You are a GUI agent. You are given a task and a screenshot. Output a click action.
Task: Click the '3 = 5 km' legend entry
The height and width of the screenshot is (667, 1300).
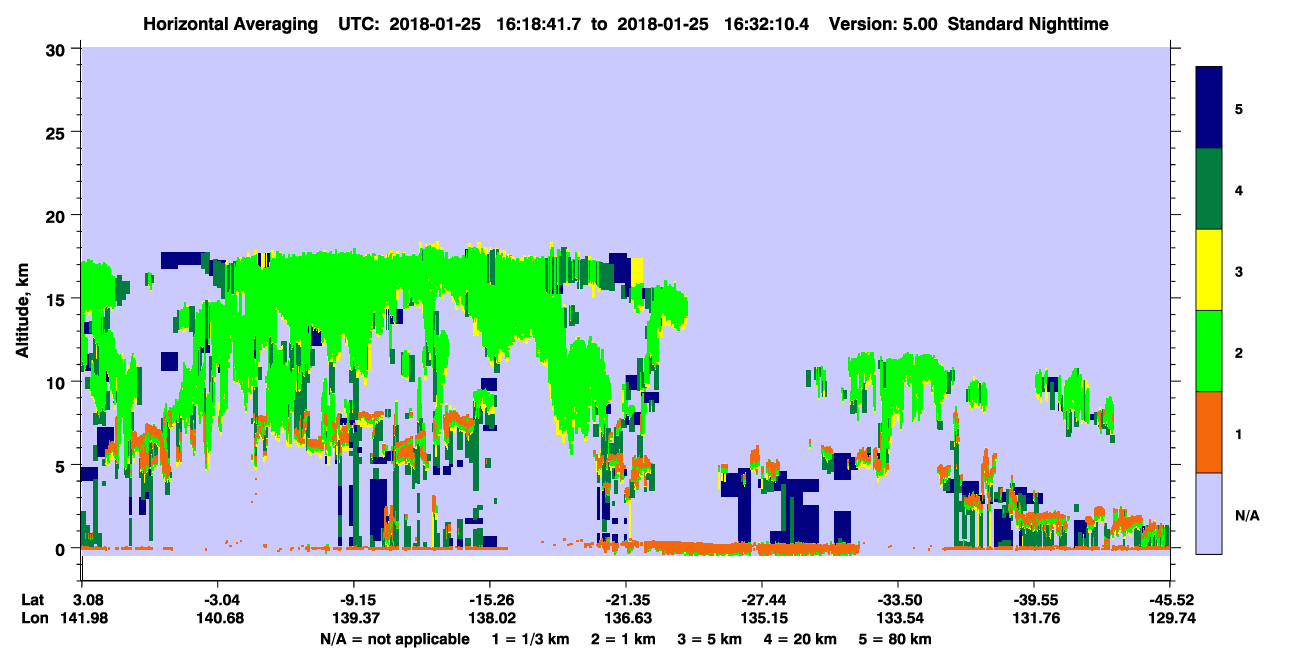click(x=710, y=638)
